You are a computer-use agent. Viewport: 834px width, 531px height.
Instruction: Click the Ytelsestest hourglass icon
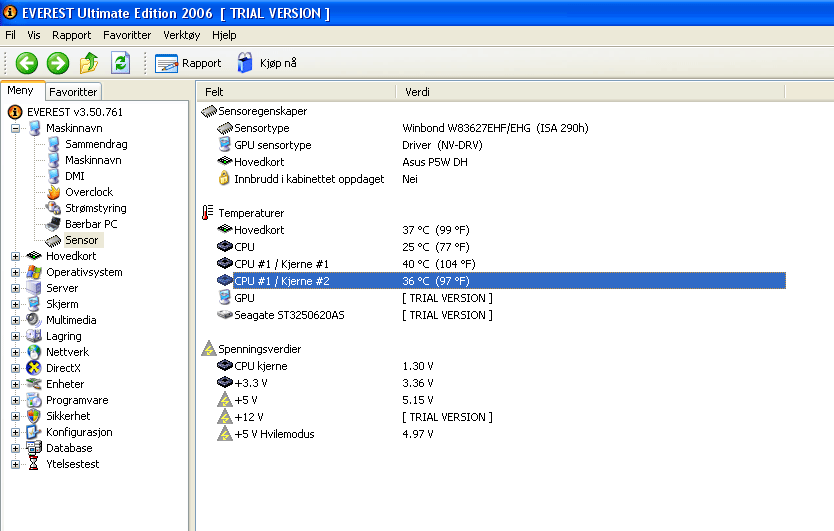(x=34, y=463)
